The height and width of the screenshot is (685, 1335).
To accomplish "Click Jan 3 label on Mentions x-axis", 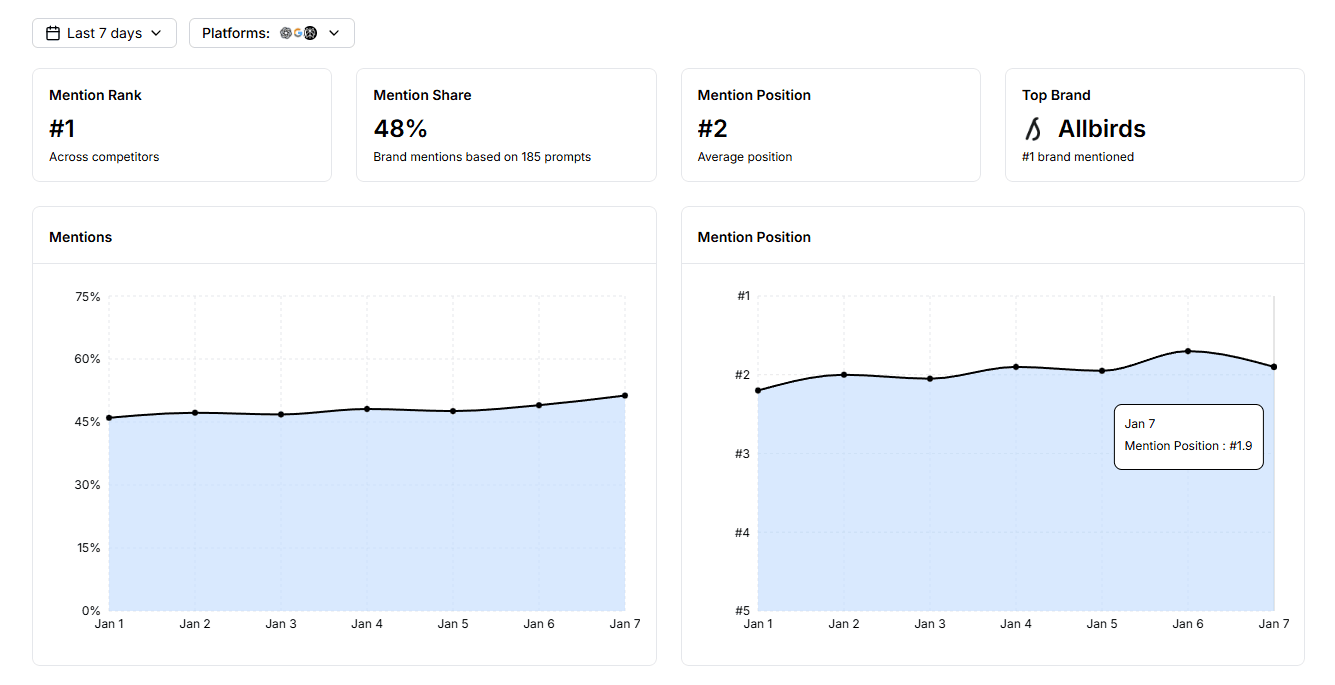I will pyautogui.click(x=281, y=624).
